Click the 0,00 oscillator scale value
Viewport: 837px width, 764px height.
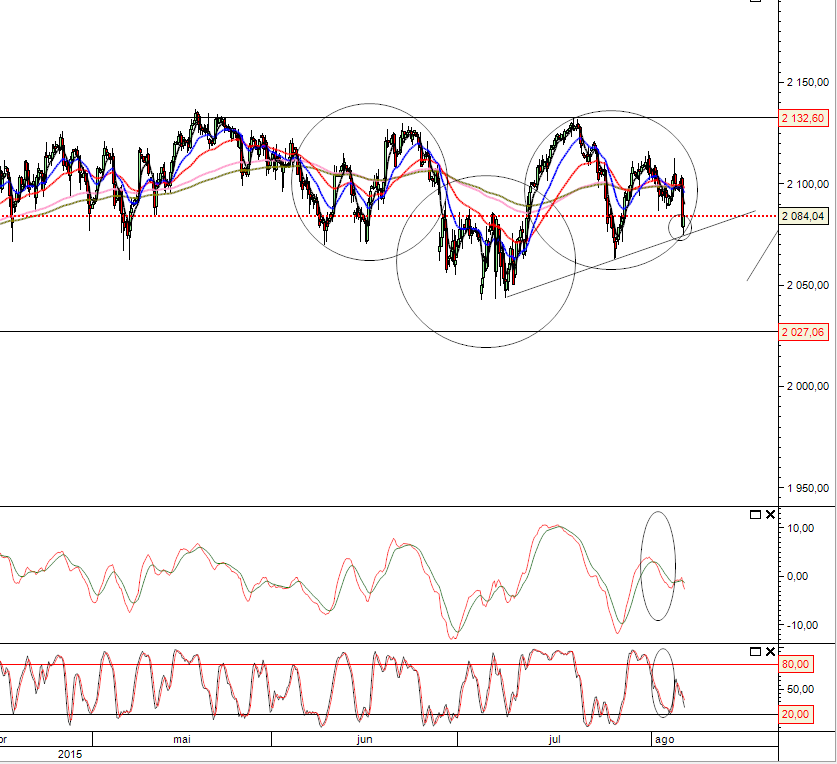[x=797, y=576]
